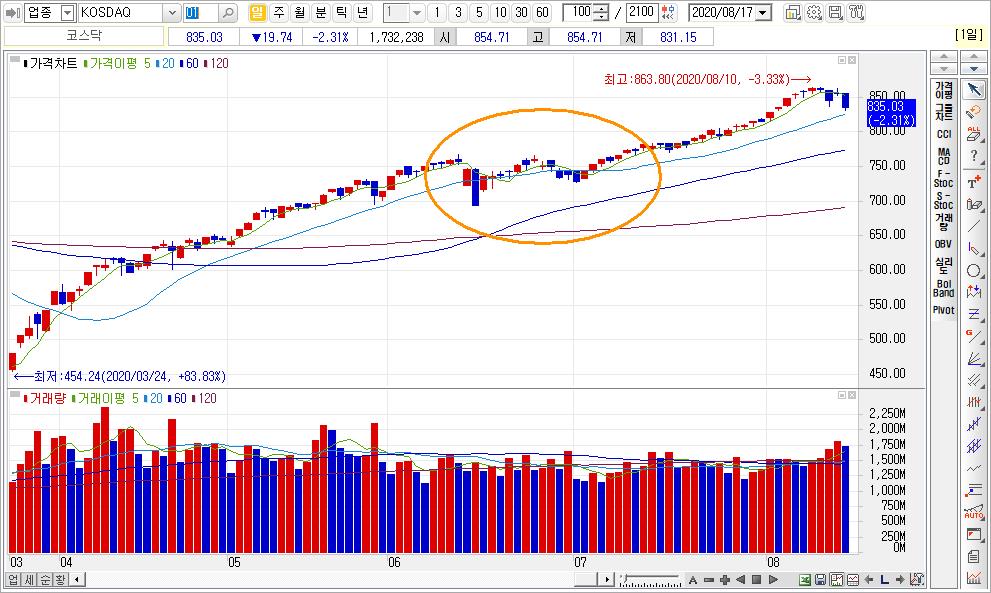Select the MACD indicator
This screenshot has height=593, width=991.
coord(944,156)
